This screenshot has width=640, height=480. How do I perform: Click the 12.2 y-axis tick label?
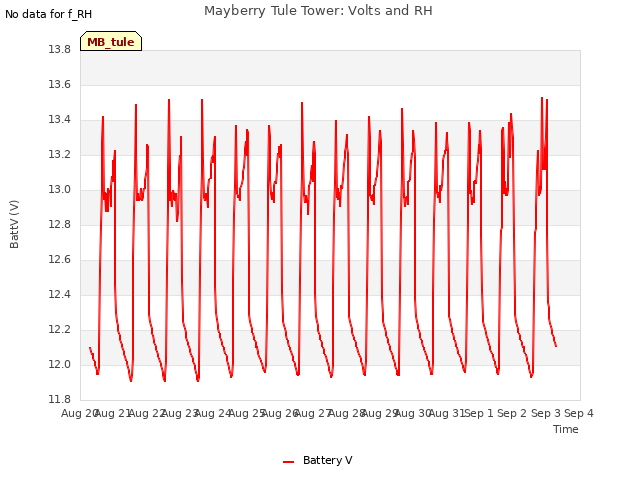tap(60, 329)
